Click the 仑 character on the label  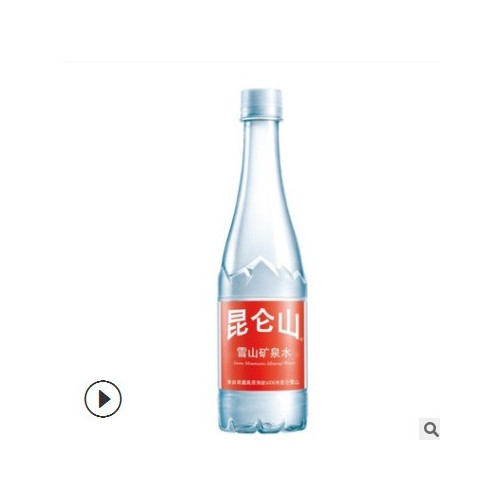click(263, 322)
